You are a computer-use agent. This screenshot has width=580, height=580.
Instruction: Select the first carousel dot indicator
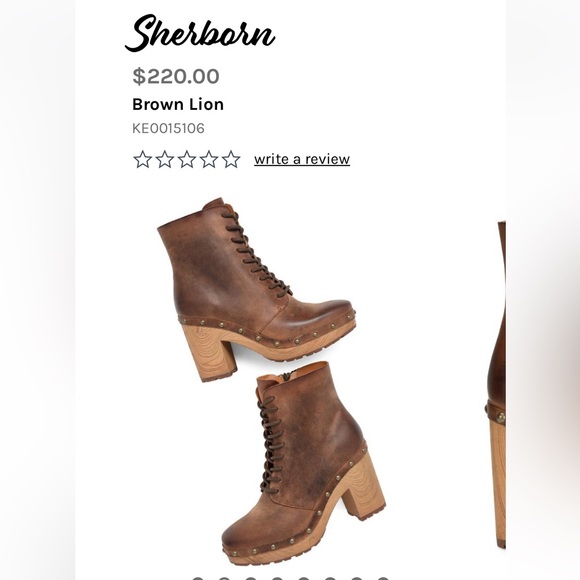pos(198,578)
